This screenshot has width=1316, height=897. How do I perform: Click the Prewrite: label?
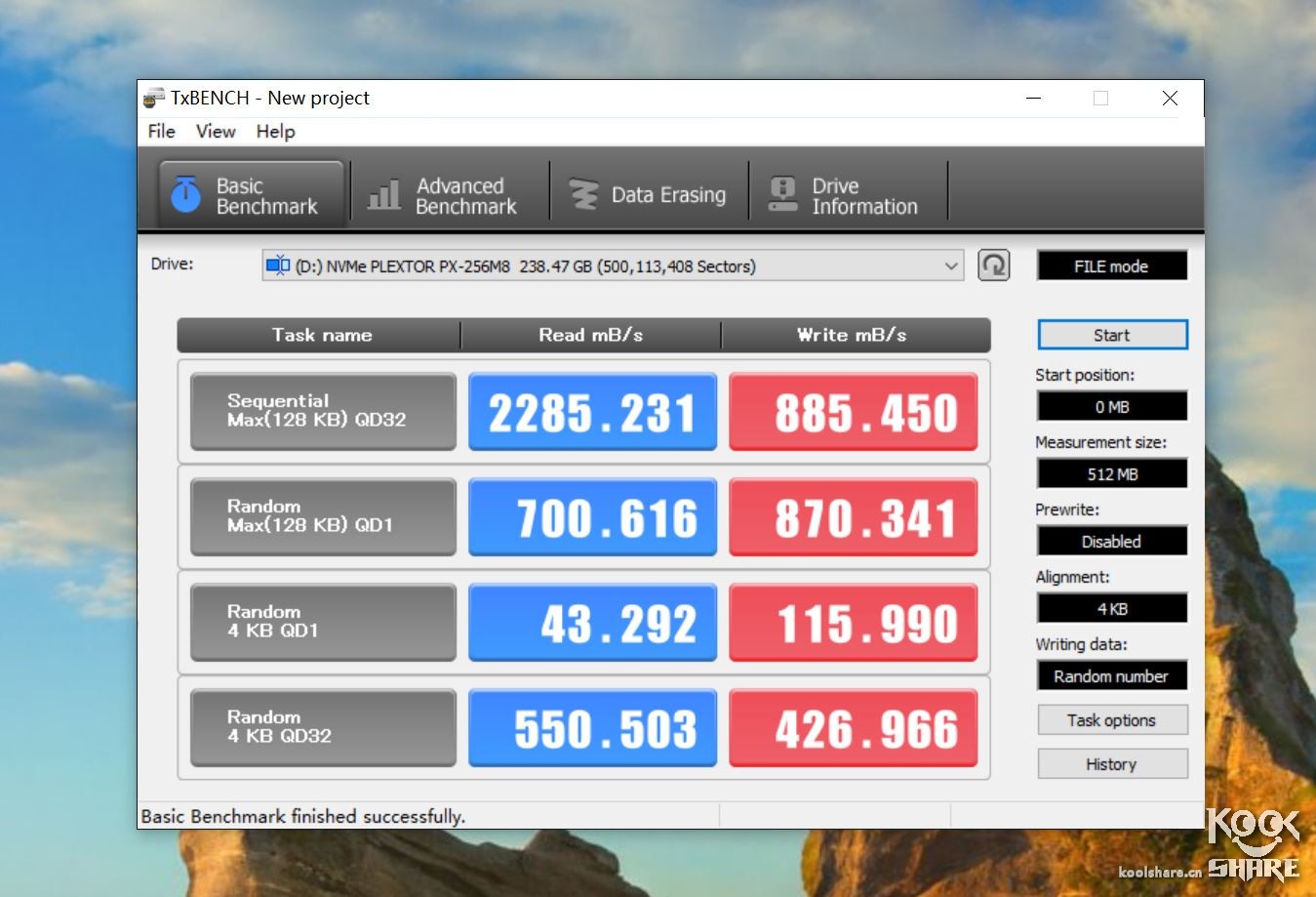pos(1067,510)
